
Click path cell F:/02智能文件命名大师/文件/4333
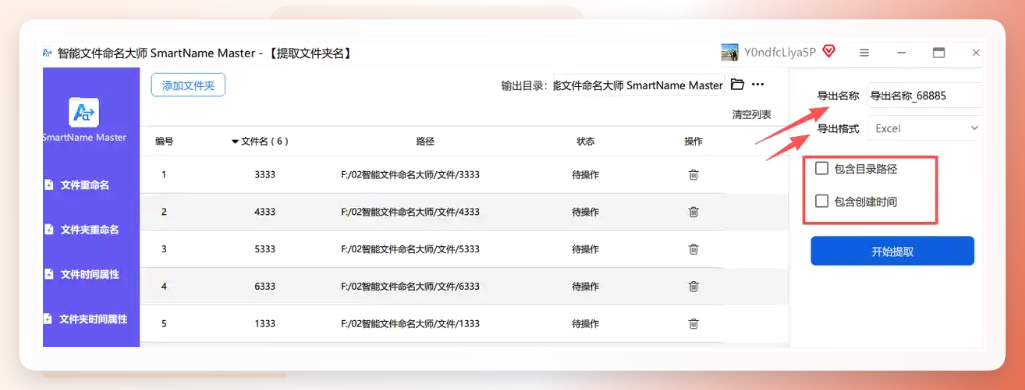click(x=411, y=212)
